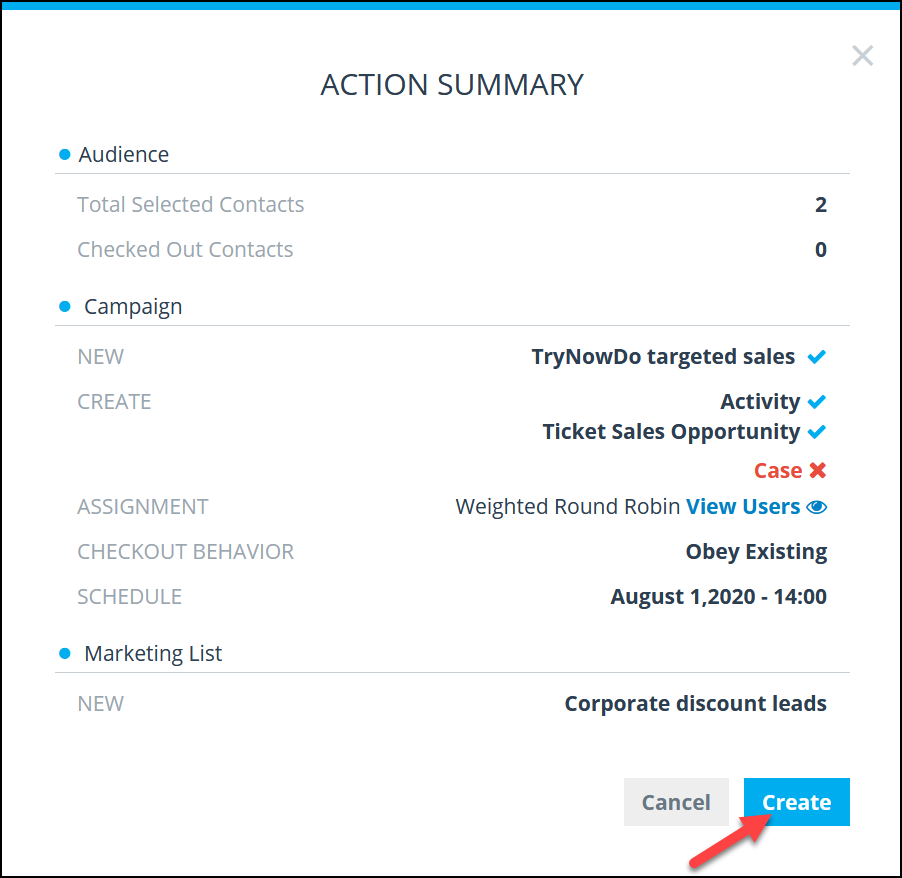
Task: Confirm with the Create button
Action: pos(796,802)
